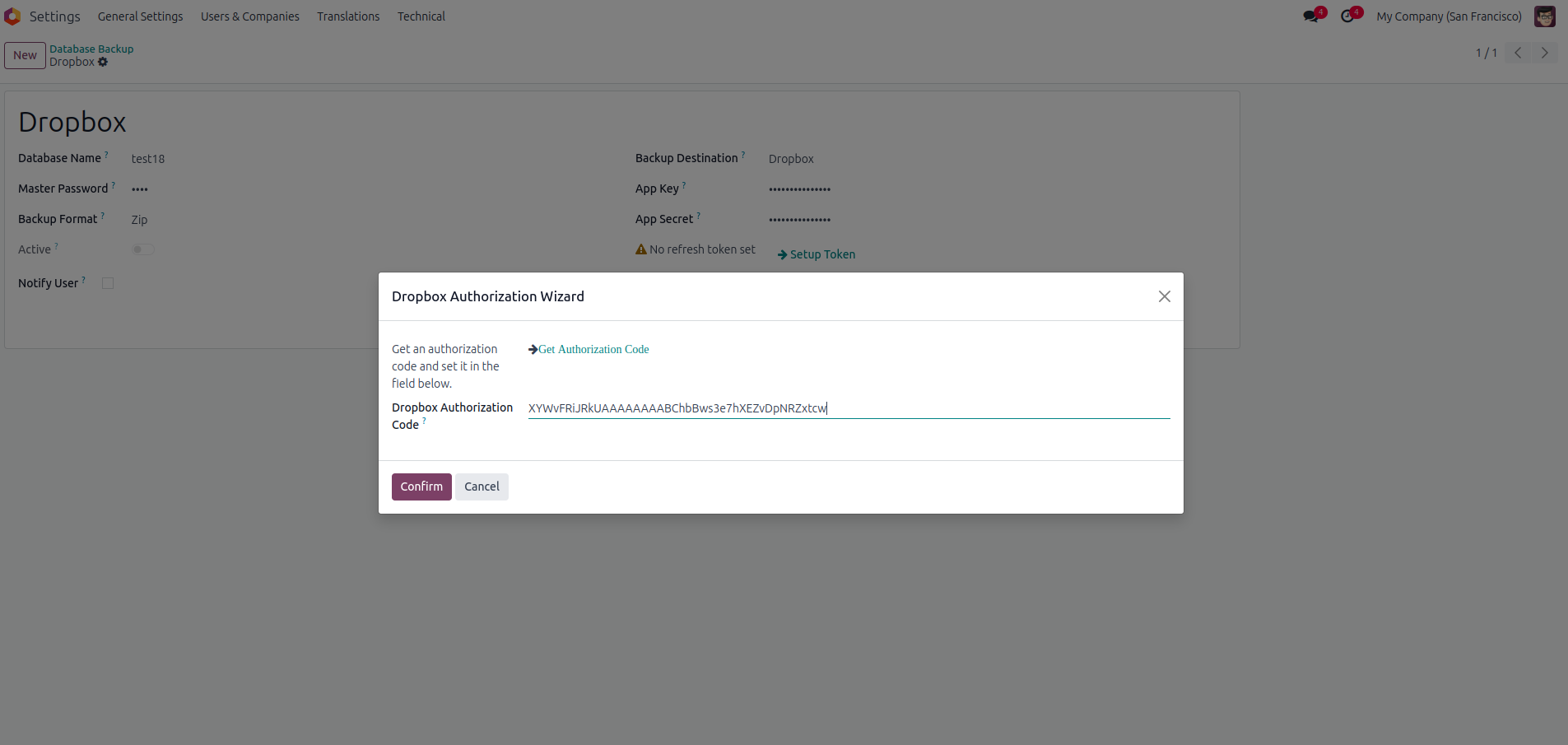Close the Dropbox Authorization Wizard dialog
Screen dimensions: 1568x745
tap(1164, 296)
